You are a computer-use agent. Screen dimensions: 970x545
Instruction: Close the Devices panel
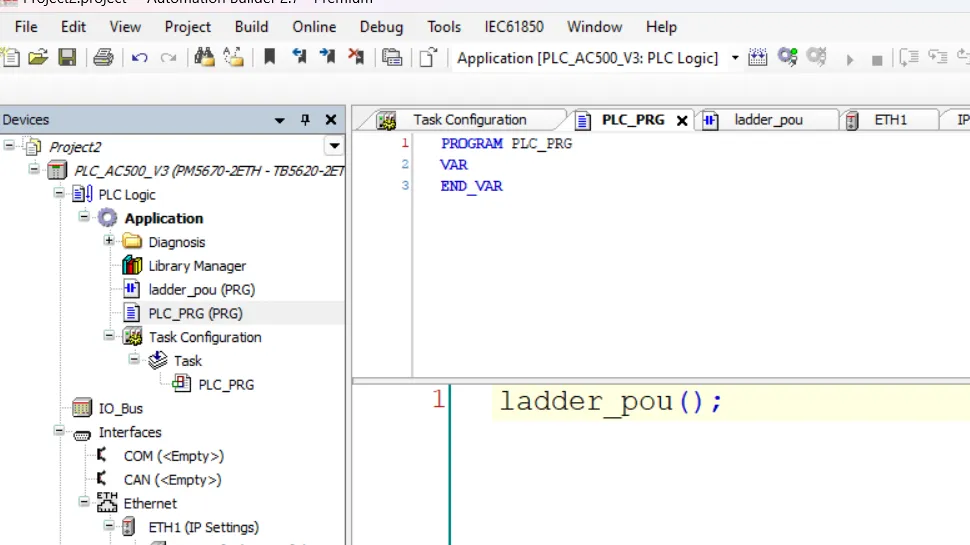[x=331, y=119]
